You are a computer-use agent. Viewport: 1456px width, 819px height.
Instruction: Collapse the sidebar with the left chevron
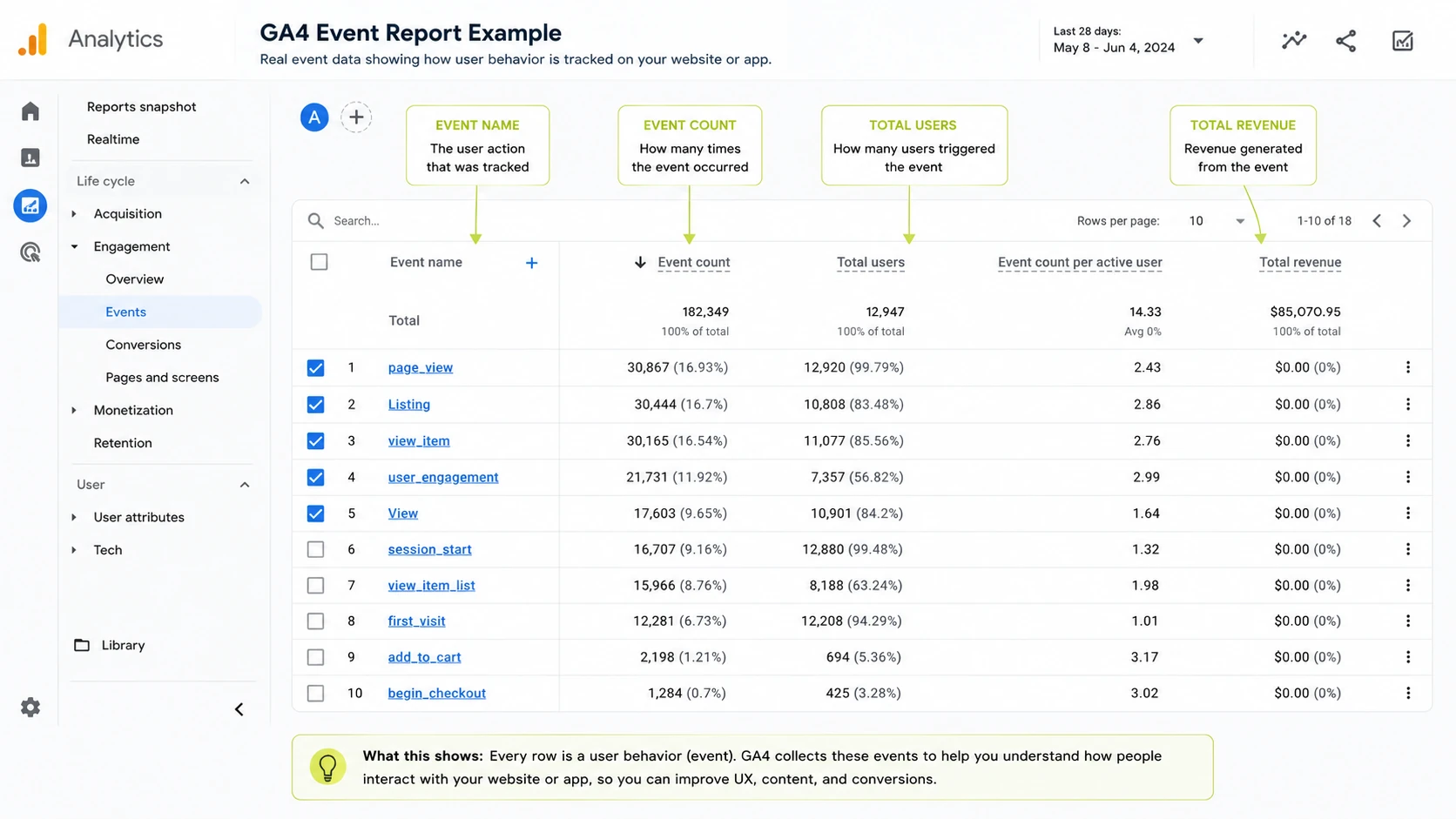tap(239, 709)
